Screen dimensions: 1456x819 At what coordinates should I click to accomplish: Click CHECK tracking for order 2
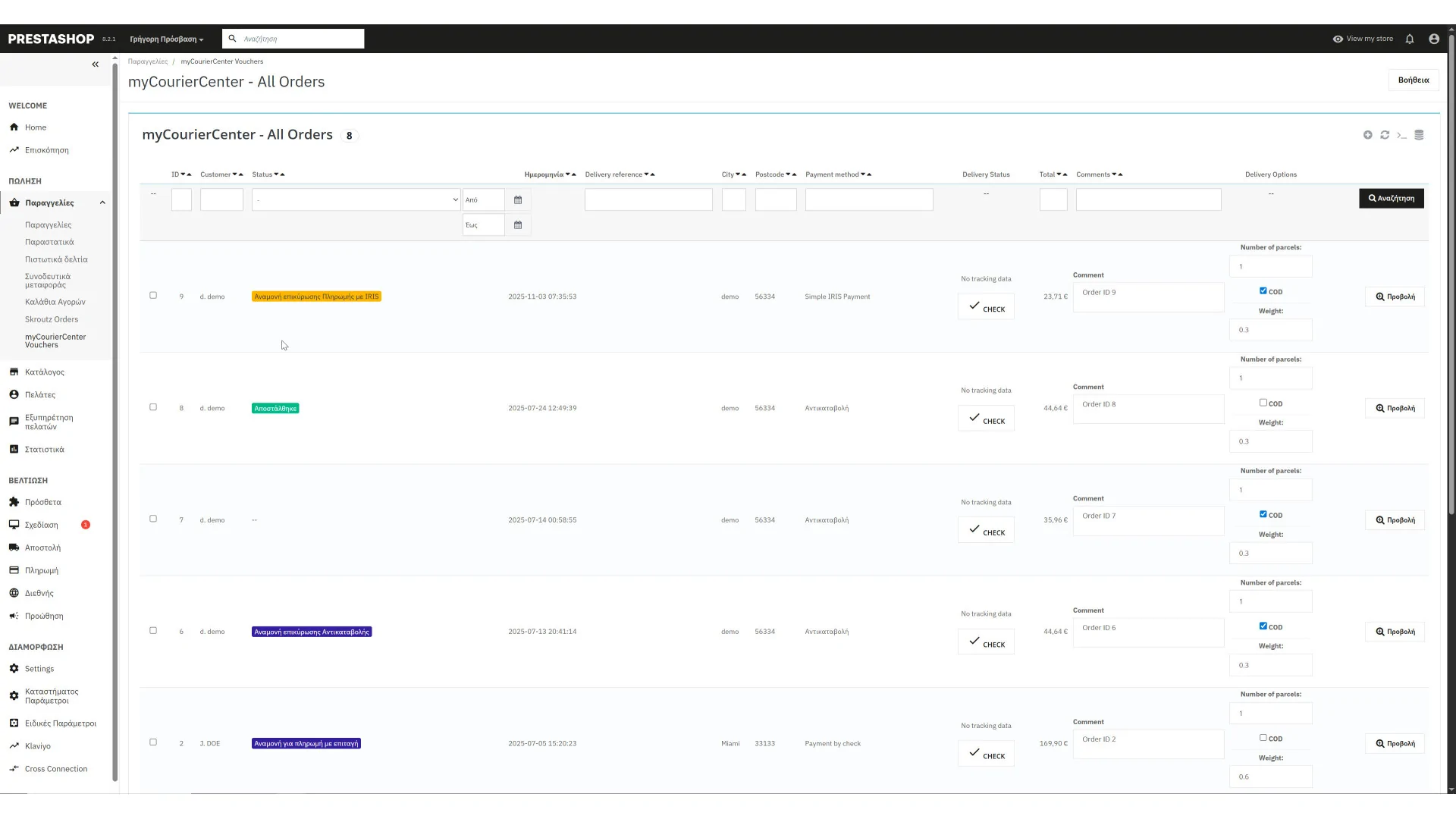[986, 755]
